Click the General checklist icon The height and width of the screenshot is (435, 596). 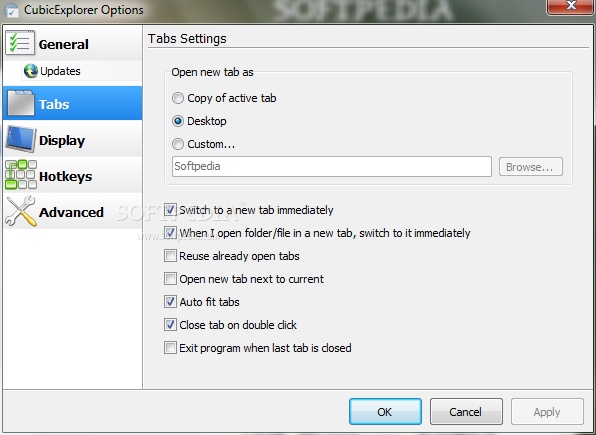pos(20,43)
